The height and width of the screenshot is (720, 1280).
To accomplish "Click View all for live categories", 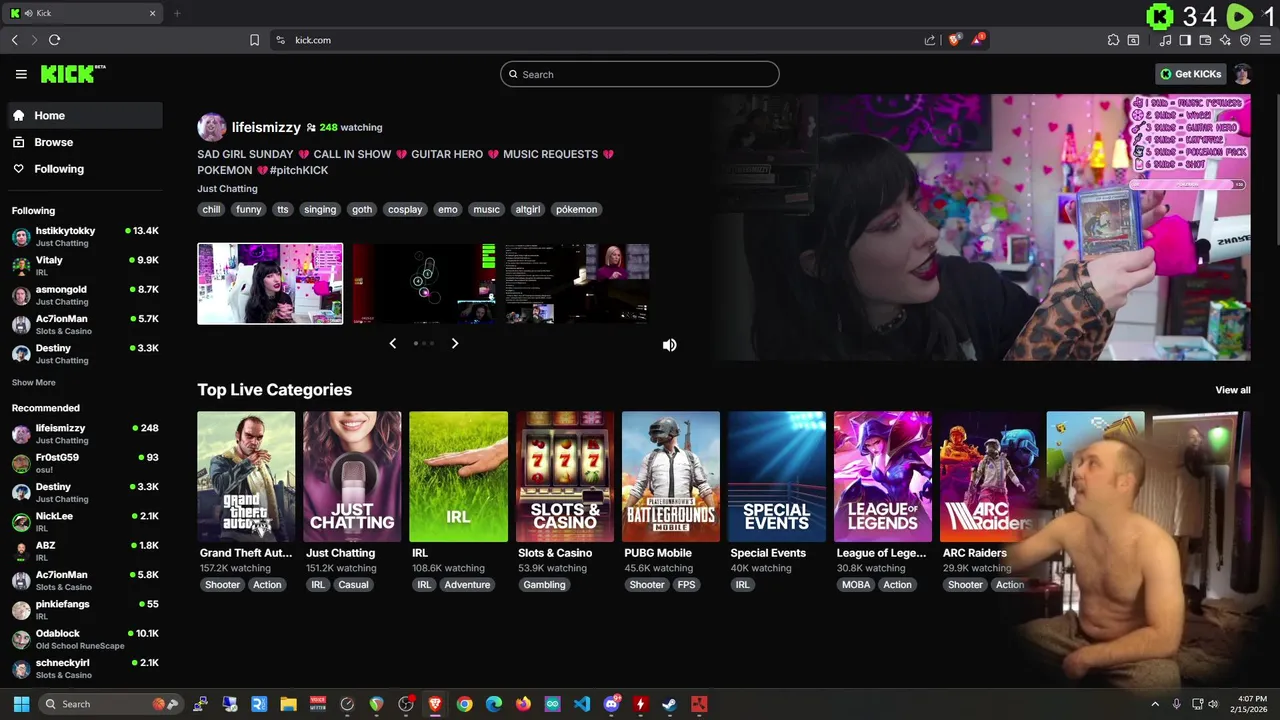I will [x=1232, y=390].
